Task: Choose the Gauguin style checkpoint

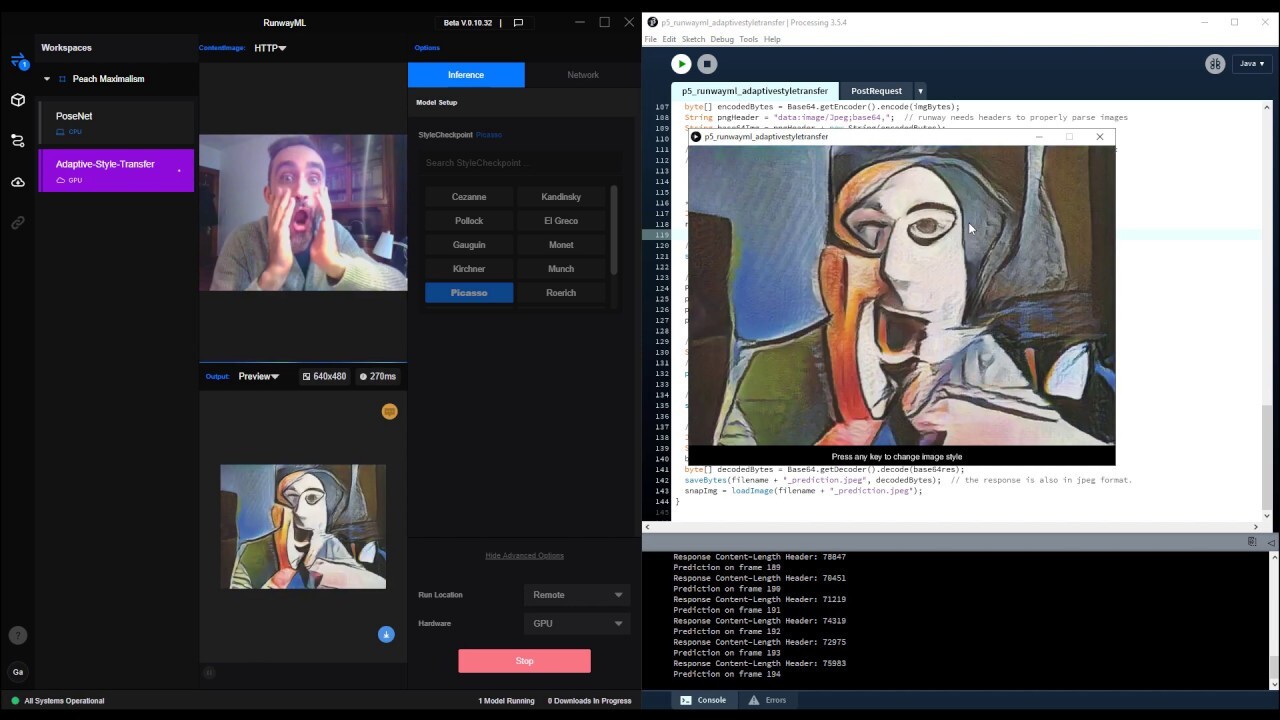Action: (x=469, y=245)
